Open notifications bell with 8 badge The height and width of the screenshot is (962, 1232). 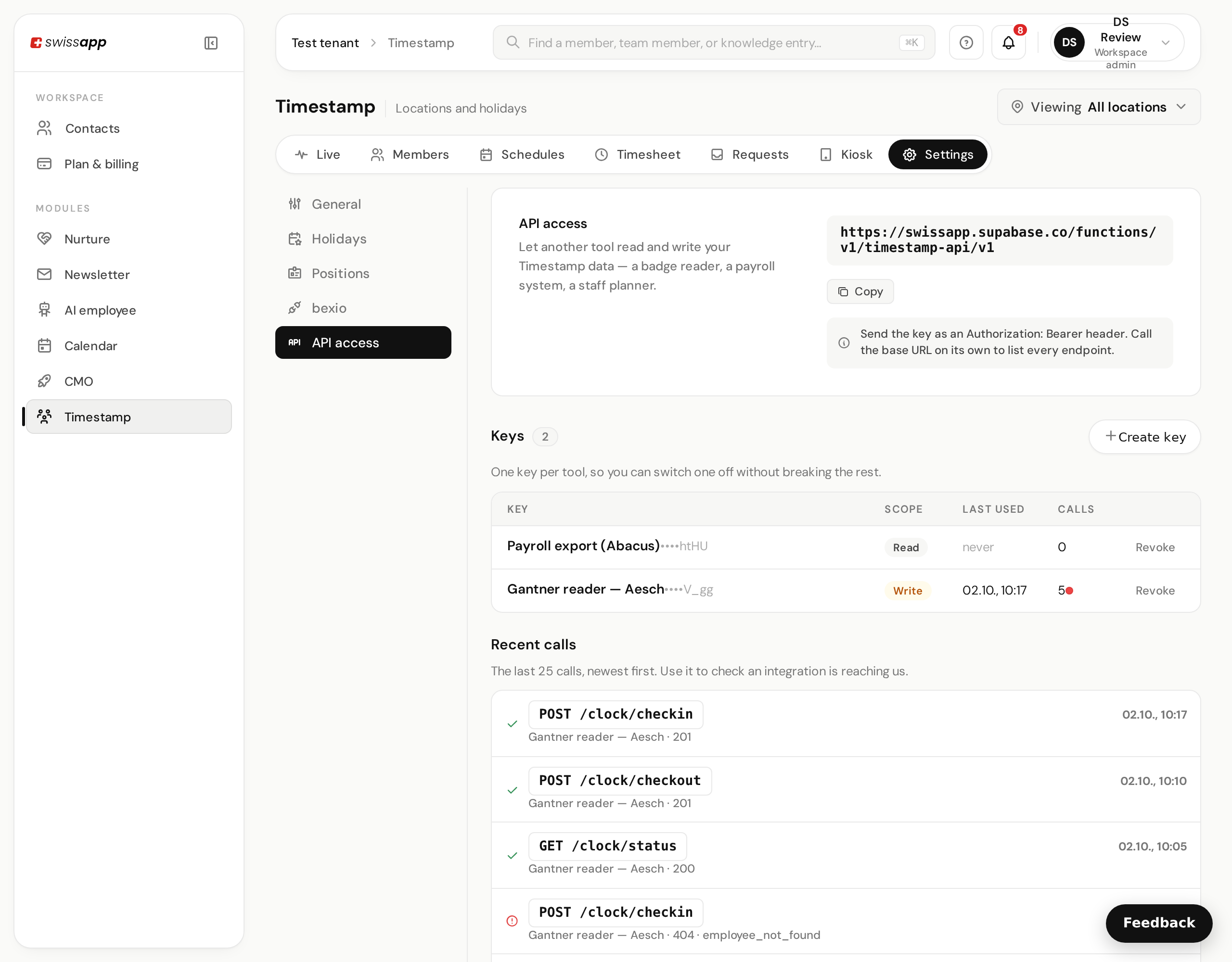1009,42
